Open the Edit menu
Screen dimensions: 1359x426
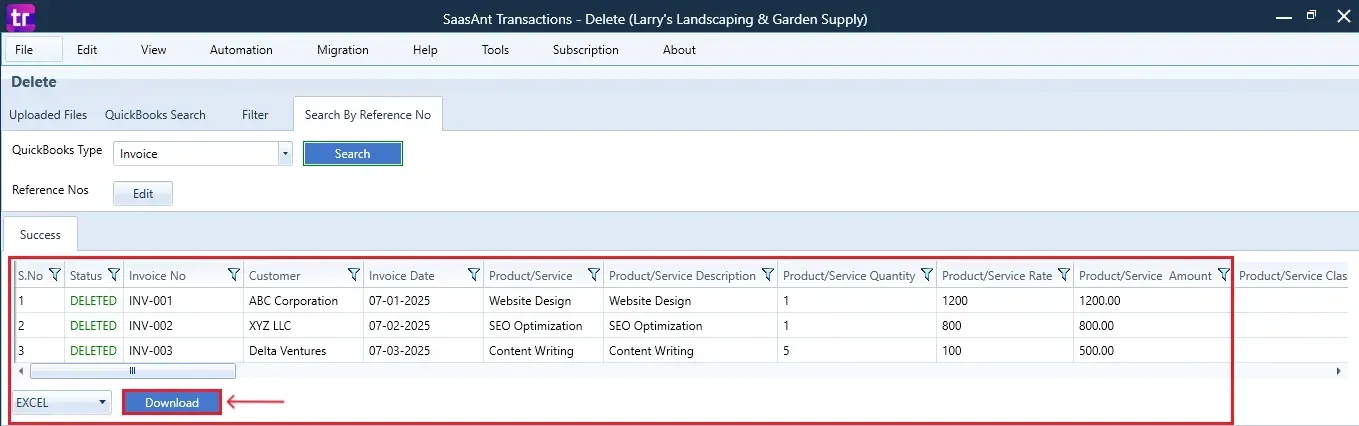point(87,50)
